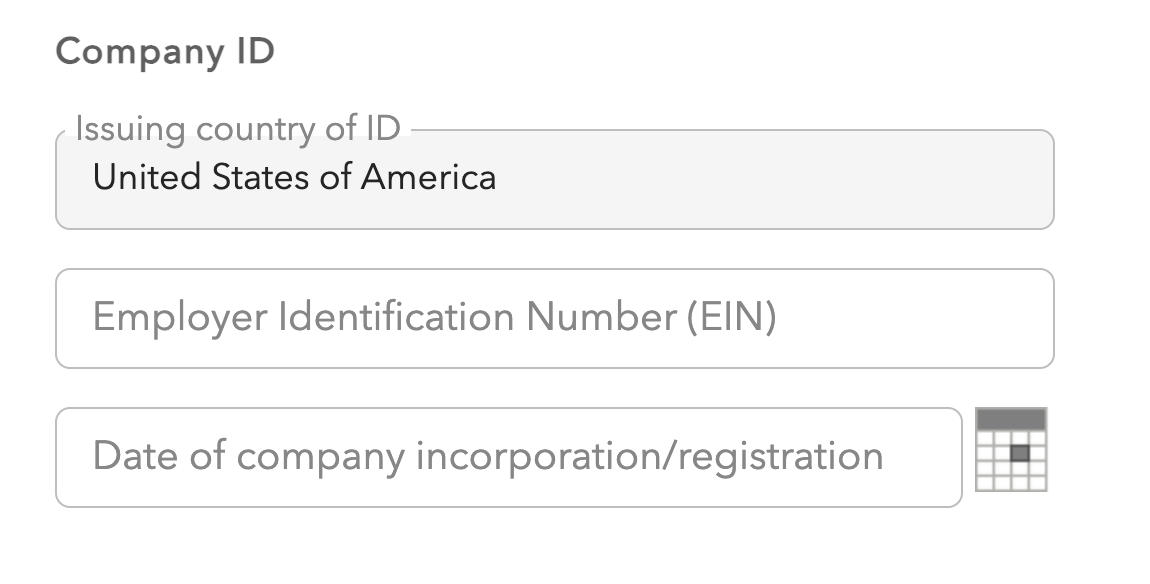Click the word Employer in EIN field
The height and width of the screenshot is (584, 1150).
[x=180, y=319]
